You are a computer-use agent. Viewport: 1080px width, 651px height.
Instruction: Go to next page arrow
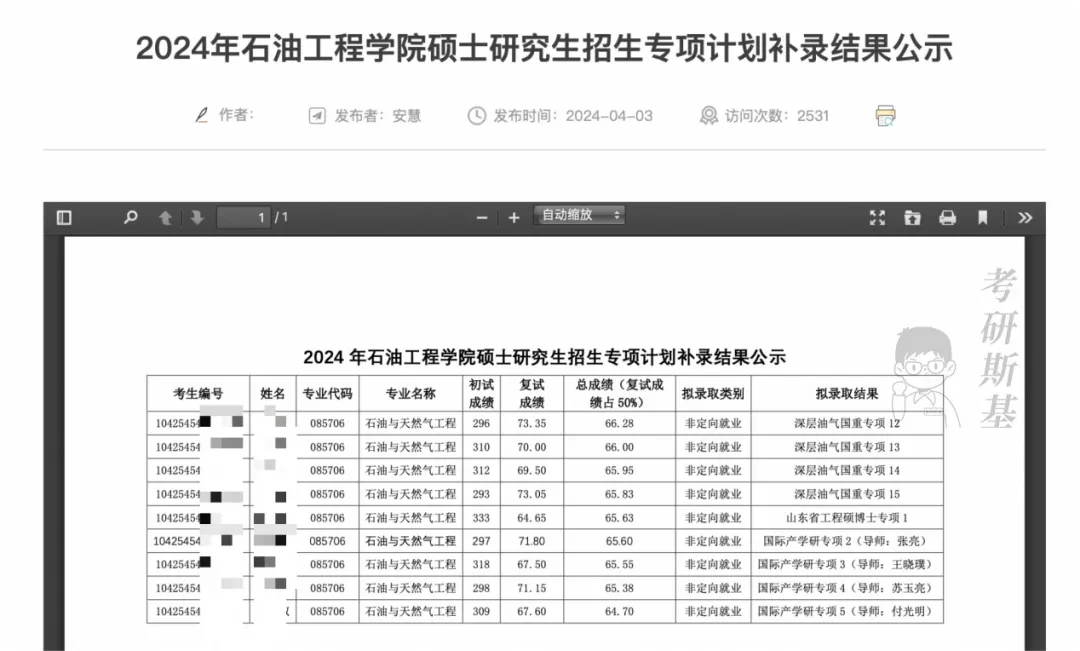197,217
